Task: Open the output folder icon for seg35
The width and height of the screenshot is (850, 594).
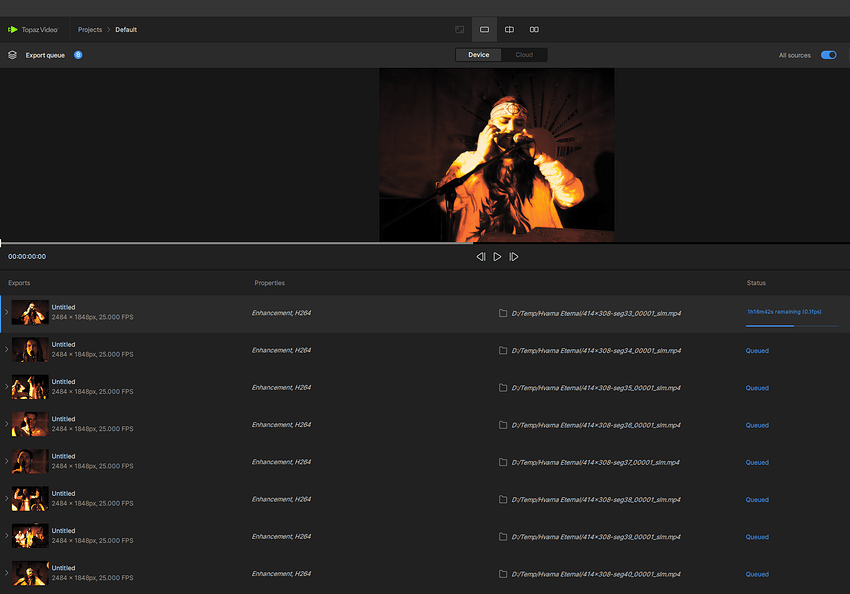Action: click(x=503, y=388)
